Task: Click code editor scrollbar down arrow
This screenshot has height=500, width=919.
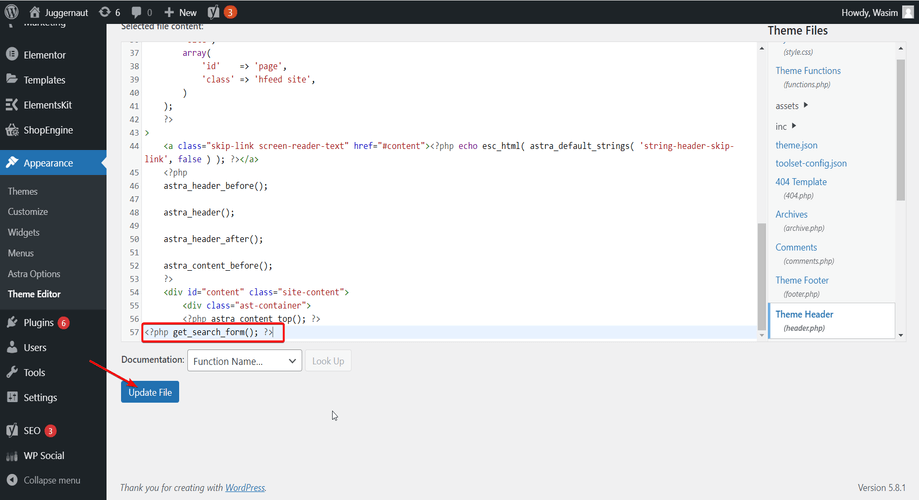Action: point(761,335)
